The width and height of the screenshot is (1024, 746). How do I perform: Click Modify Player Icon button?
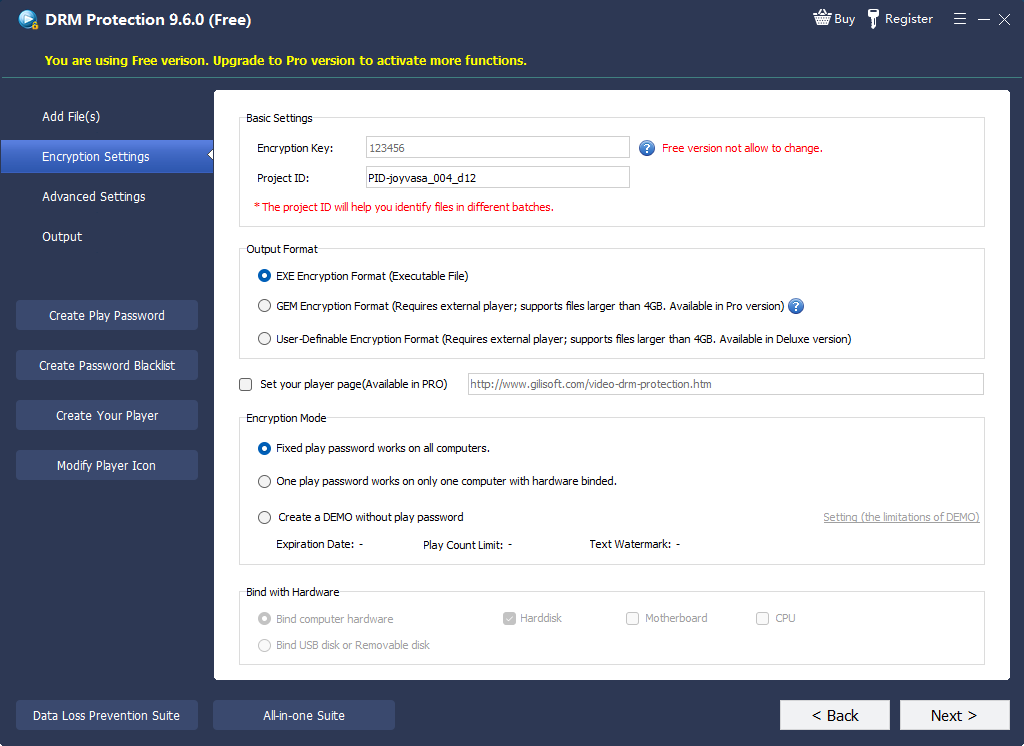tap(107, 465)
